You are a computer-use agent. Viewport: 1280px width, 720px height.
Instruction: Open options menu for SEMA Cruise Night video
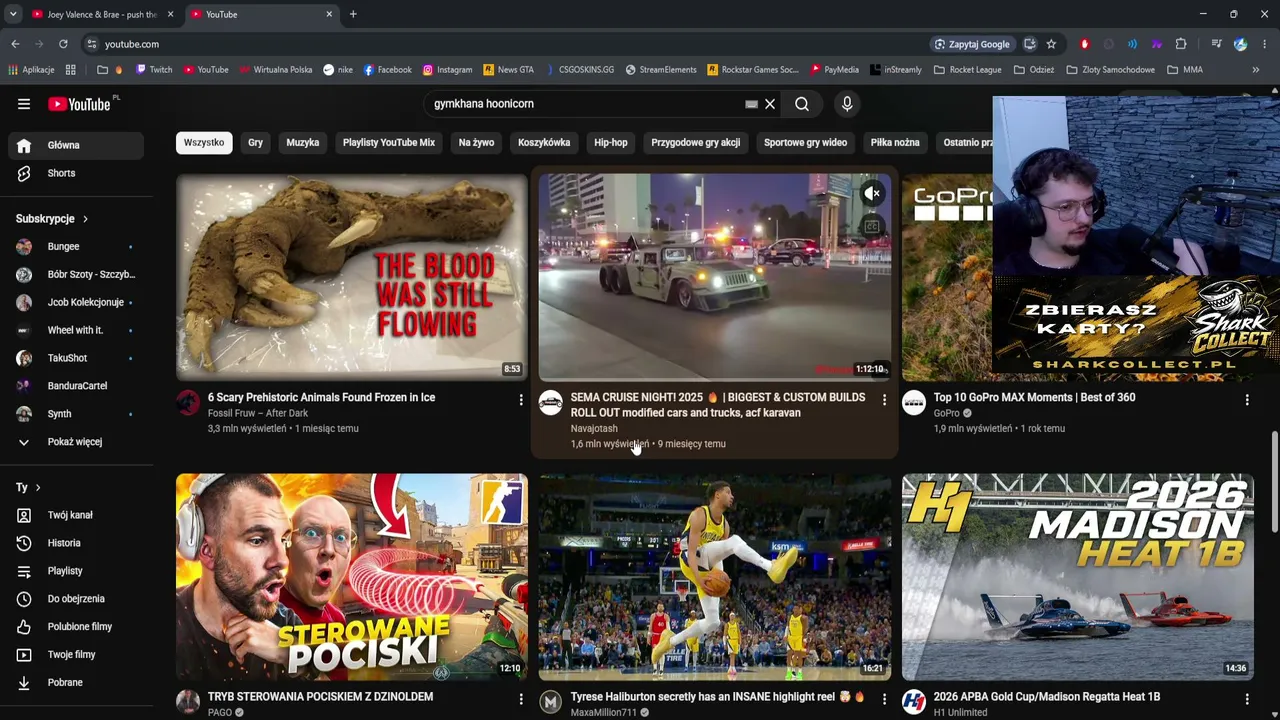(x=884, y=400)
